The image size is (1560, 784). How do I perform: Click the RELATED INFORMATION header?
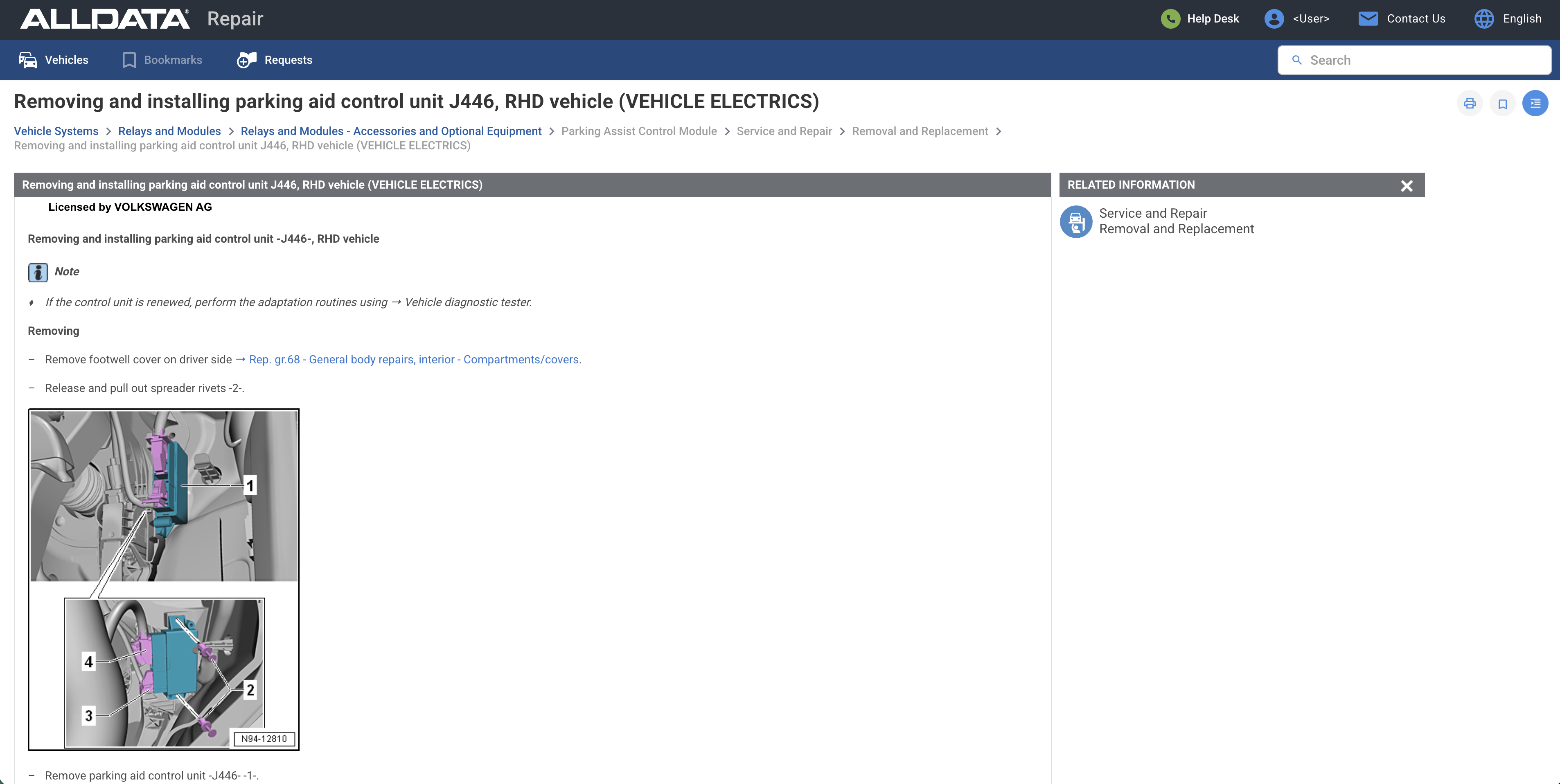click(x=1131, y=185)
